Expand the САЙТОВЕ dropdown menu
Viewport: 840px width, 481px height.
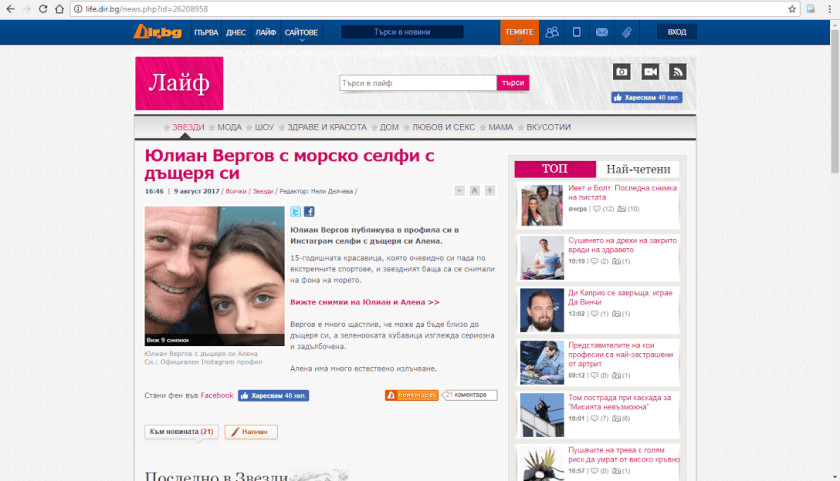(x=301, y=33)
